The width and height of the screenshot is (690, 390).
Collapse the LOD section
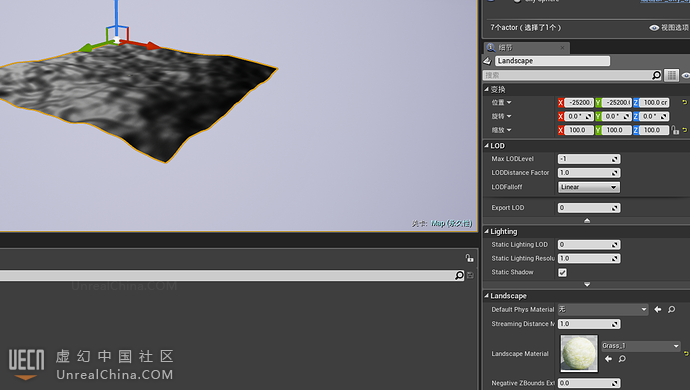click(486, 146)
